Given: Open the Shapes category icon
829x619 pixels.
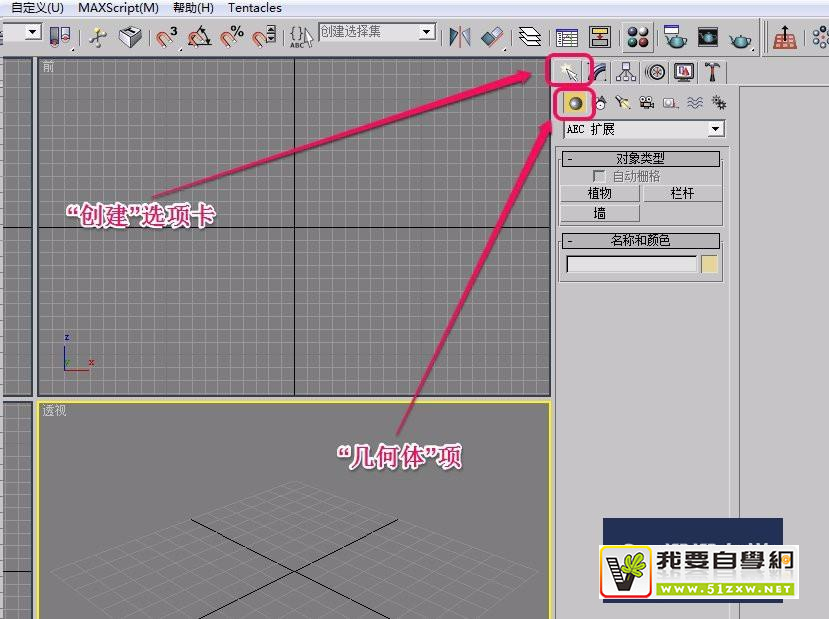Looking at the screenshot, I should pyautogui.click(x=600, y=102).
